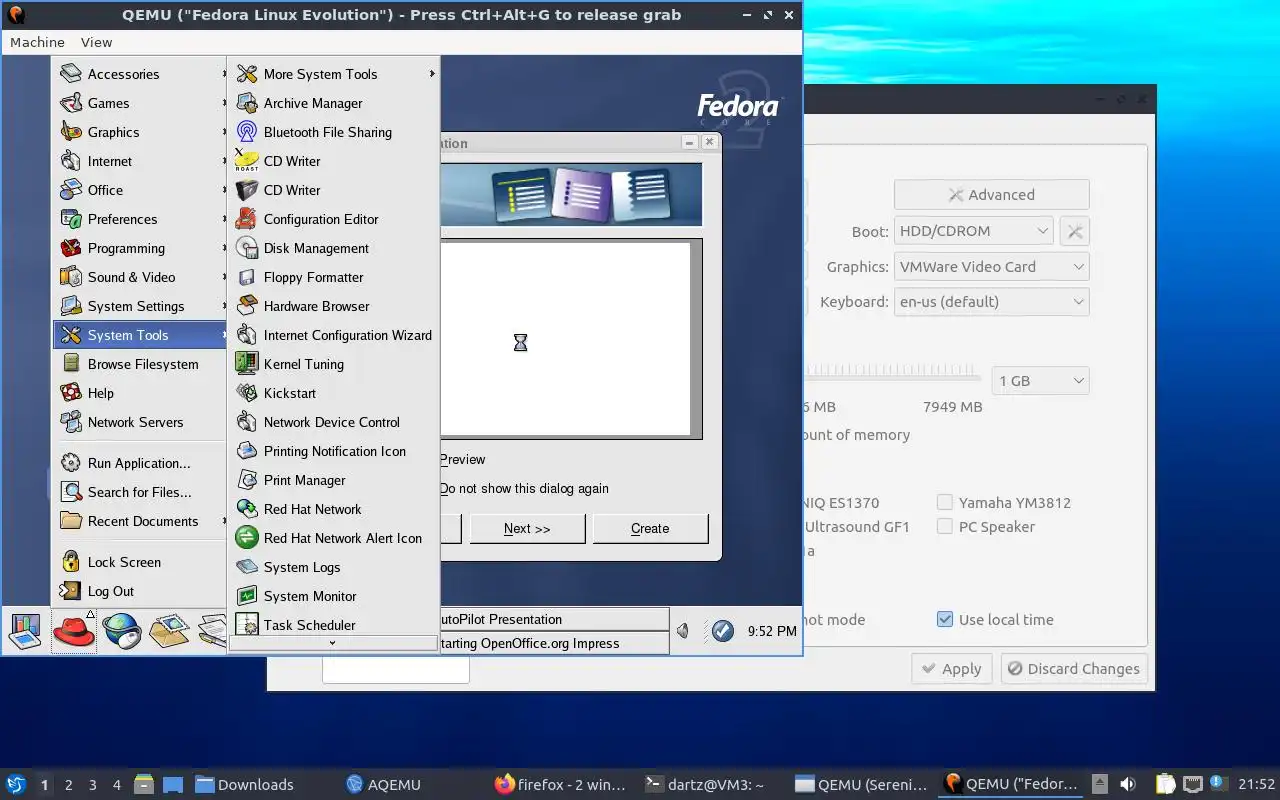Switch to Starting OpenOffice.org Impress taskbar entry
The width and height of the screenshot is (1280, 800).
pos(554,643)
